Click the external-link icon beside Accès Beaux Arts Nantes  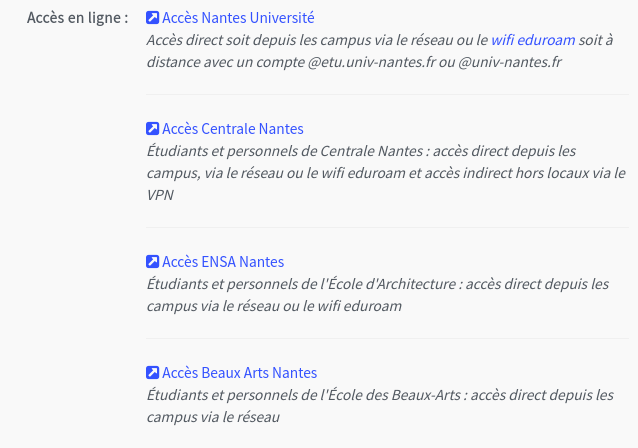pyautogui.click(x=153, y=372)
